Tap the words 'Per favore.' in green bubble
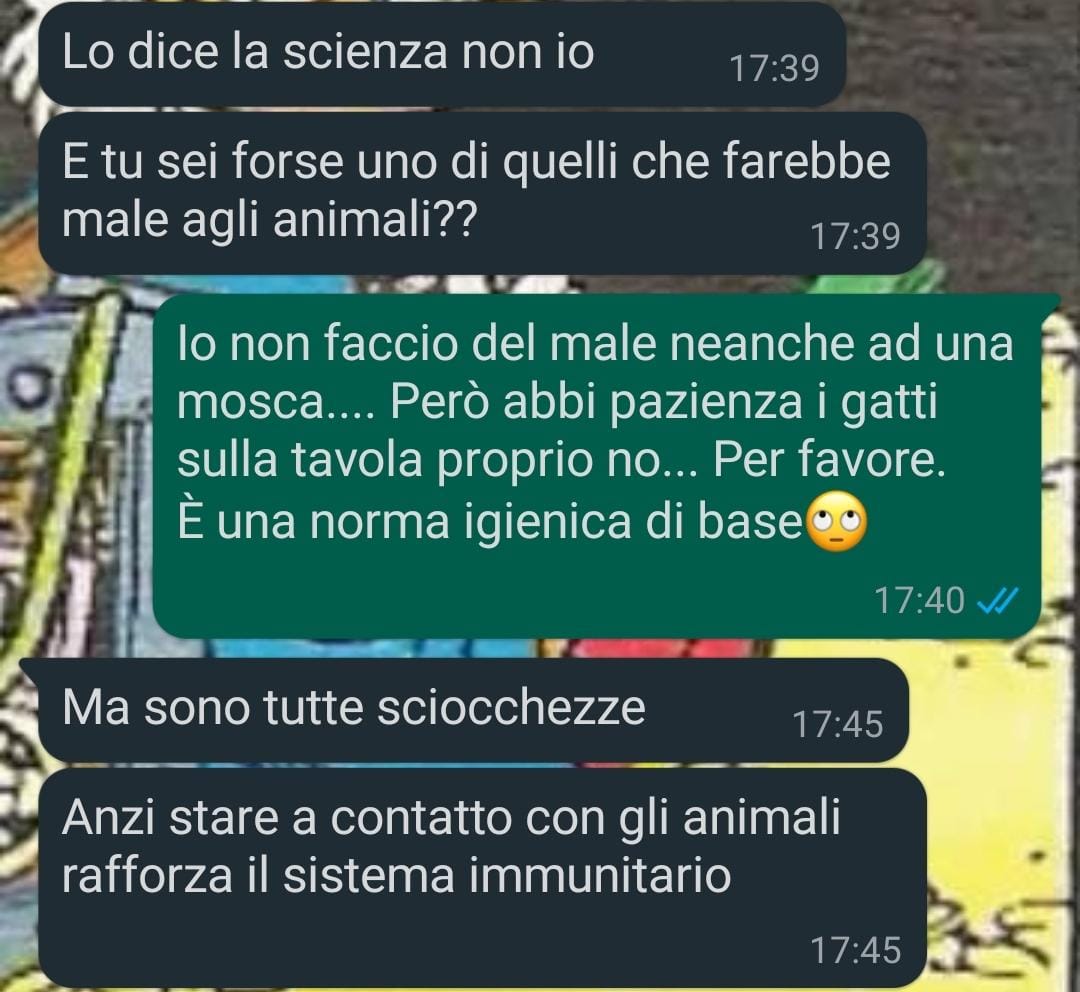The width and height of the screenshot is (1080, 992). pos(829,459)
